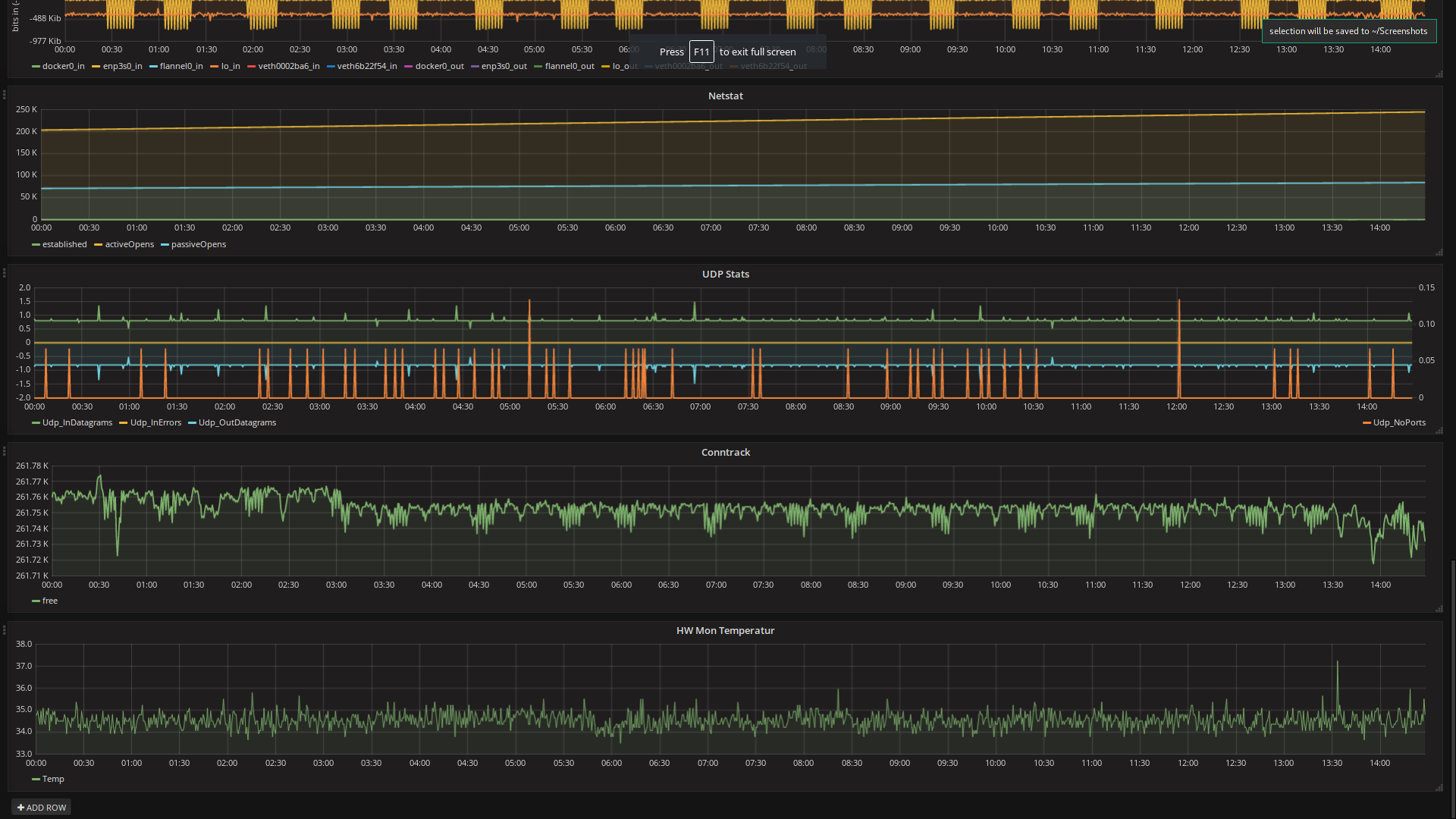This screenshot has height=819, width=1456.
Task: Open the Conntrack panel title dropdown
Action: [x=725, y=452]
